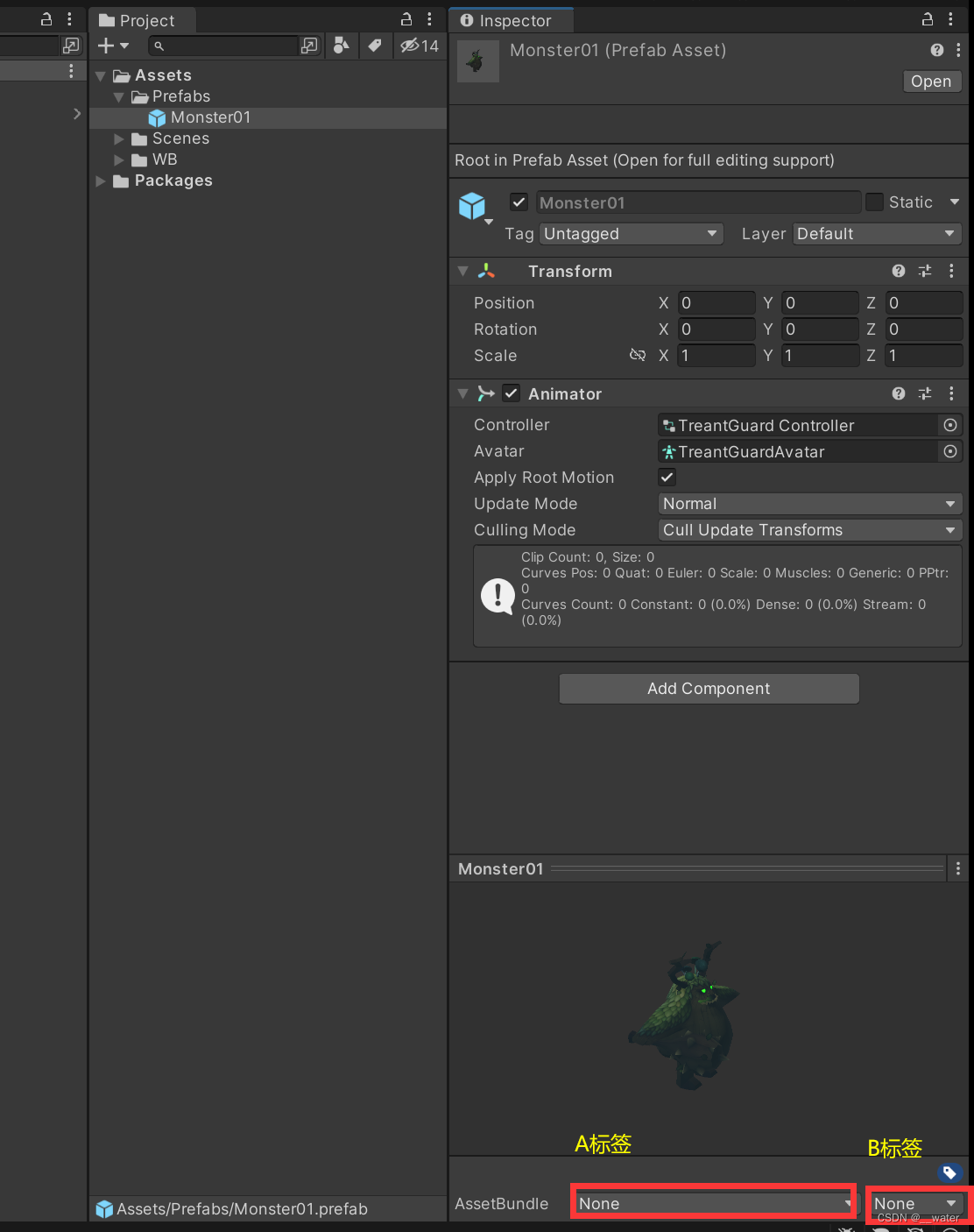
Task: Click the Add Component button
Action: pos(709,689)
